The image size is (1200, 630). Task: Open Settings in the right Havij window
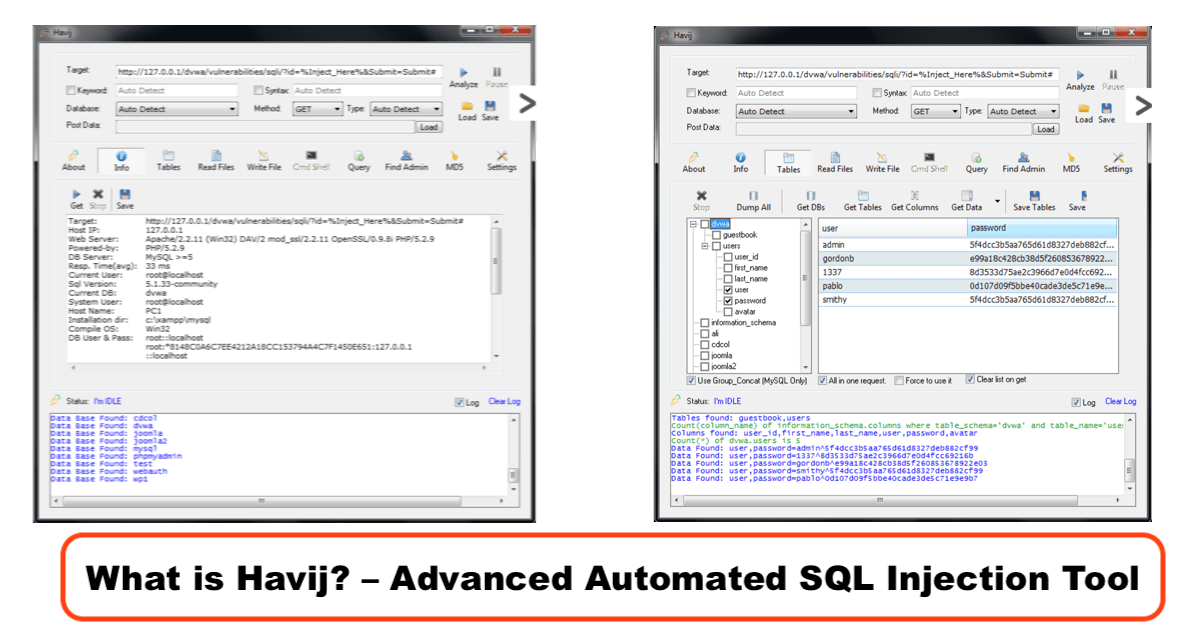[x=1118, y=163]
